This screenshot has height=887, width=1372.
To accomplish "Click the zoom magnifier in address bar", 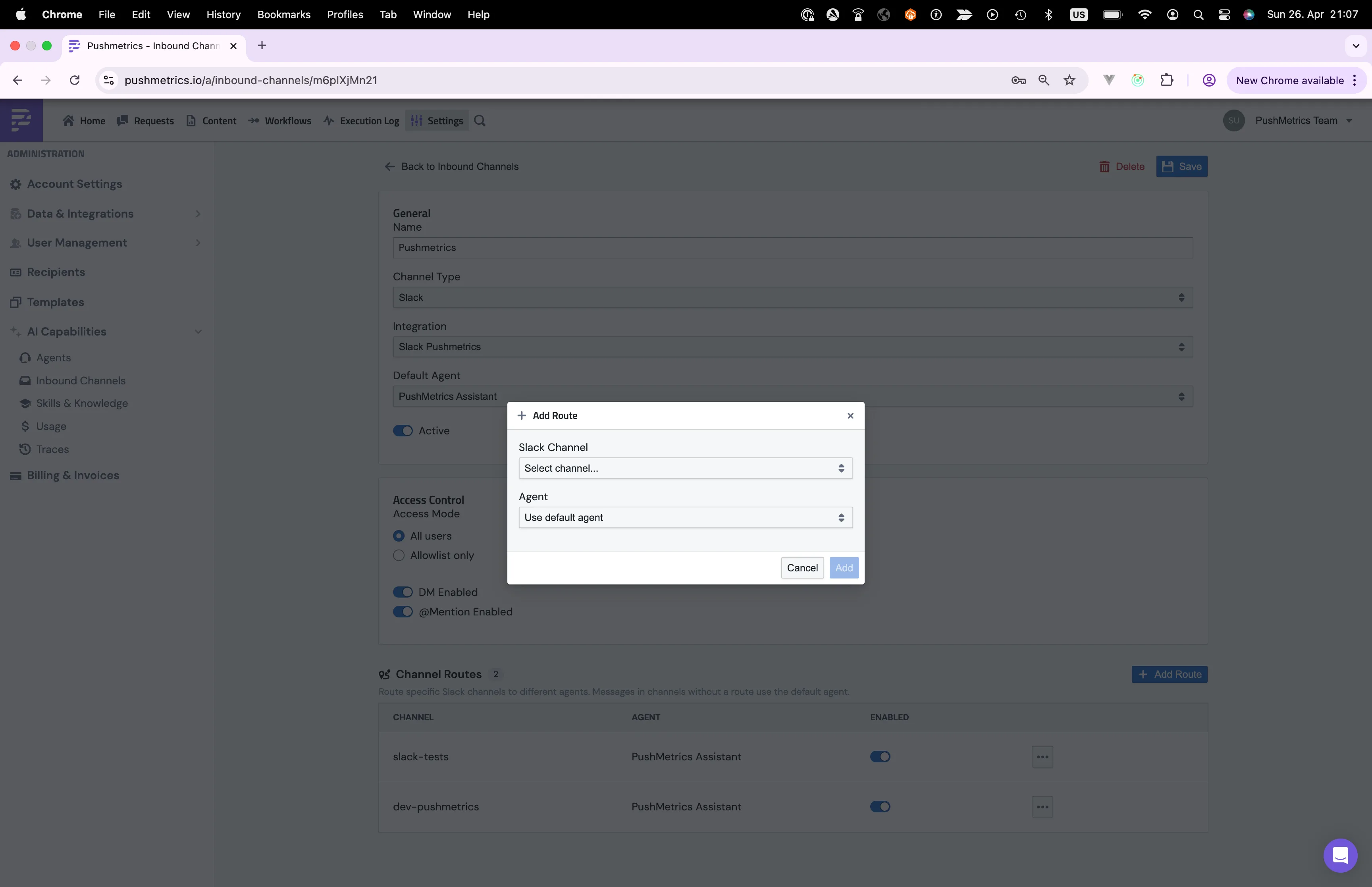I will point(1043,80).
